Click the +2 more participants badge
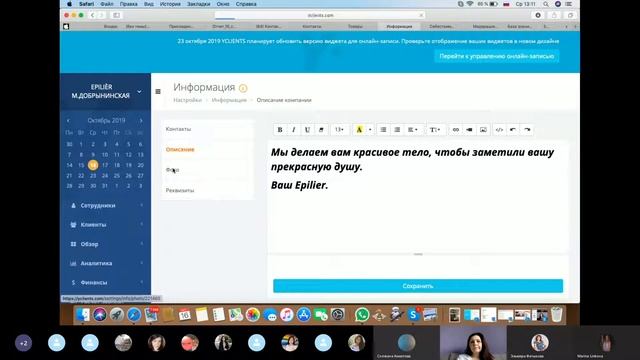Viewport: 640px width, 360px height. [24, 343]
